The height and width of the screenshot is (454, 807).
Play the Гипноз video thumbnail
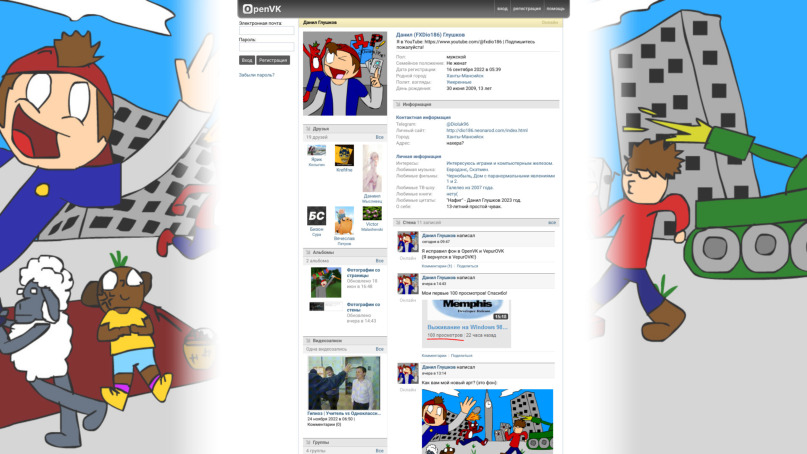point(344,383)
